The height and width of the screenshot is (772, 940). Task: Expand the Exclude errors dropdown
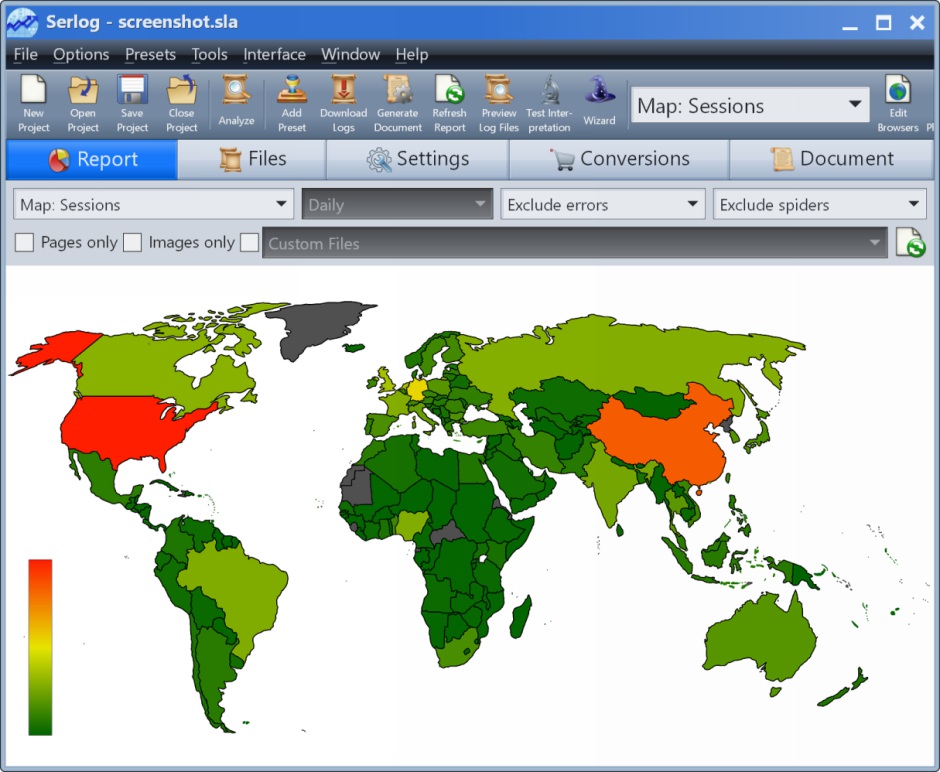click(x=603, y=205)
